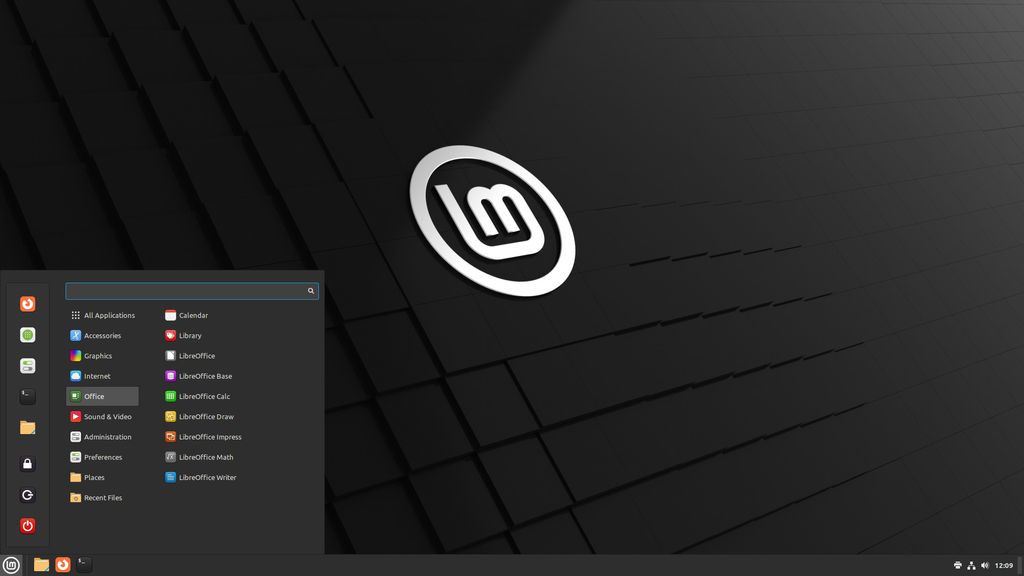Open LibreOffice Math

click(204, 457)
